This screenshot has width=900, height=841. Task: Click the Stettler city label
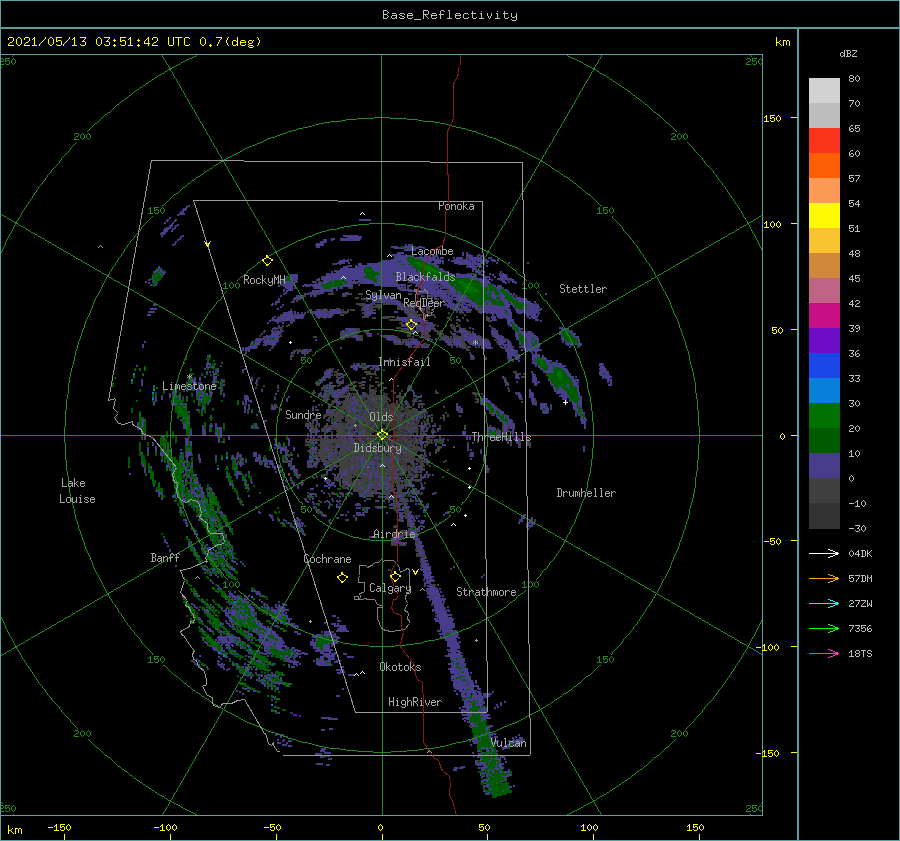583,289
